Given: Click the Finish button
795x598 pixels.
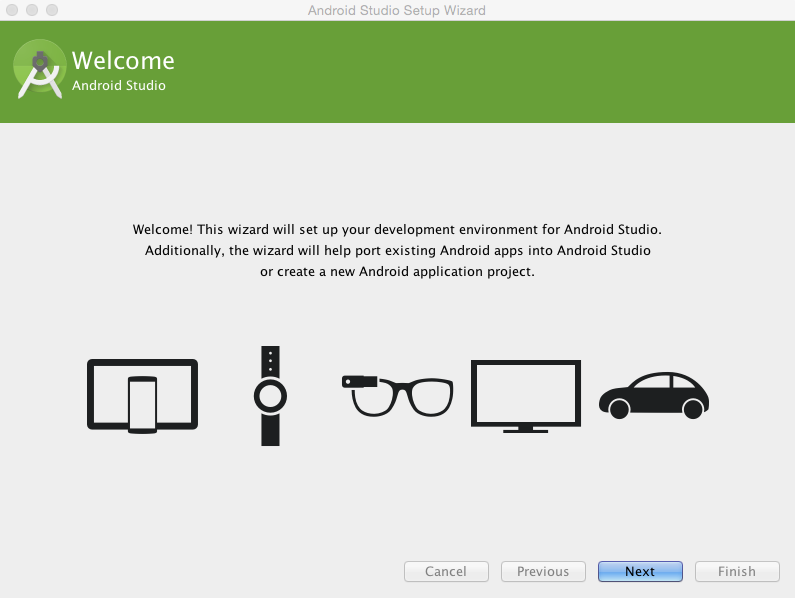Looking at the screenshot, I should (x=737, y=571).
